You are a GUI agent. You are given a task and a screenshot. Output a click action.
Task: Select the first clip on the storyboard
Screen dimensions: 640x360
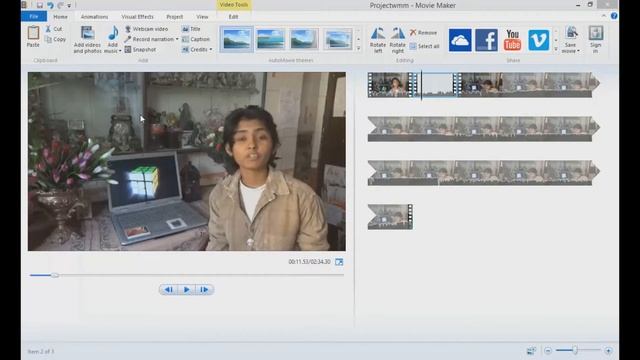tap(391, 85)
